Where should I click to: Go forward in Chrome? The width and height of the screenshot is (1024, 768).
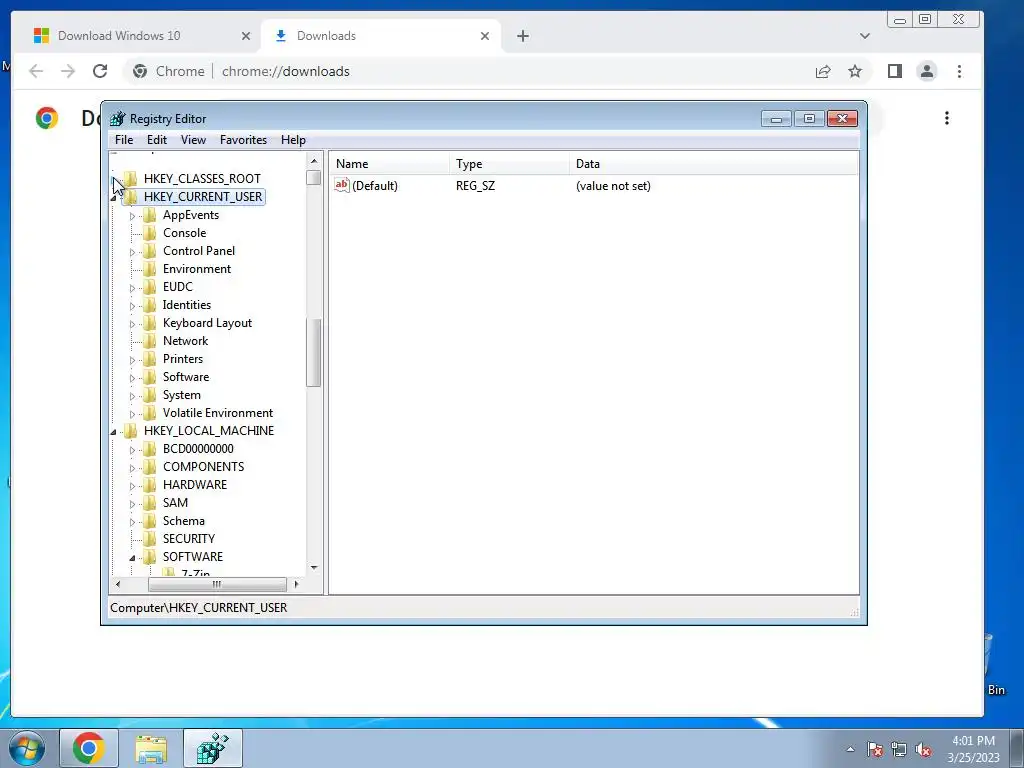click(x=68, y=71)
